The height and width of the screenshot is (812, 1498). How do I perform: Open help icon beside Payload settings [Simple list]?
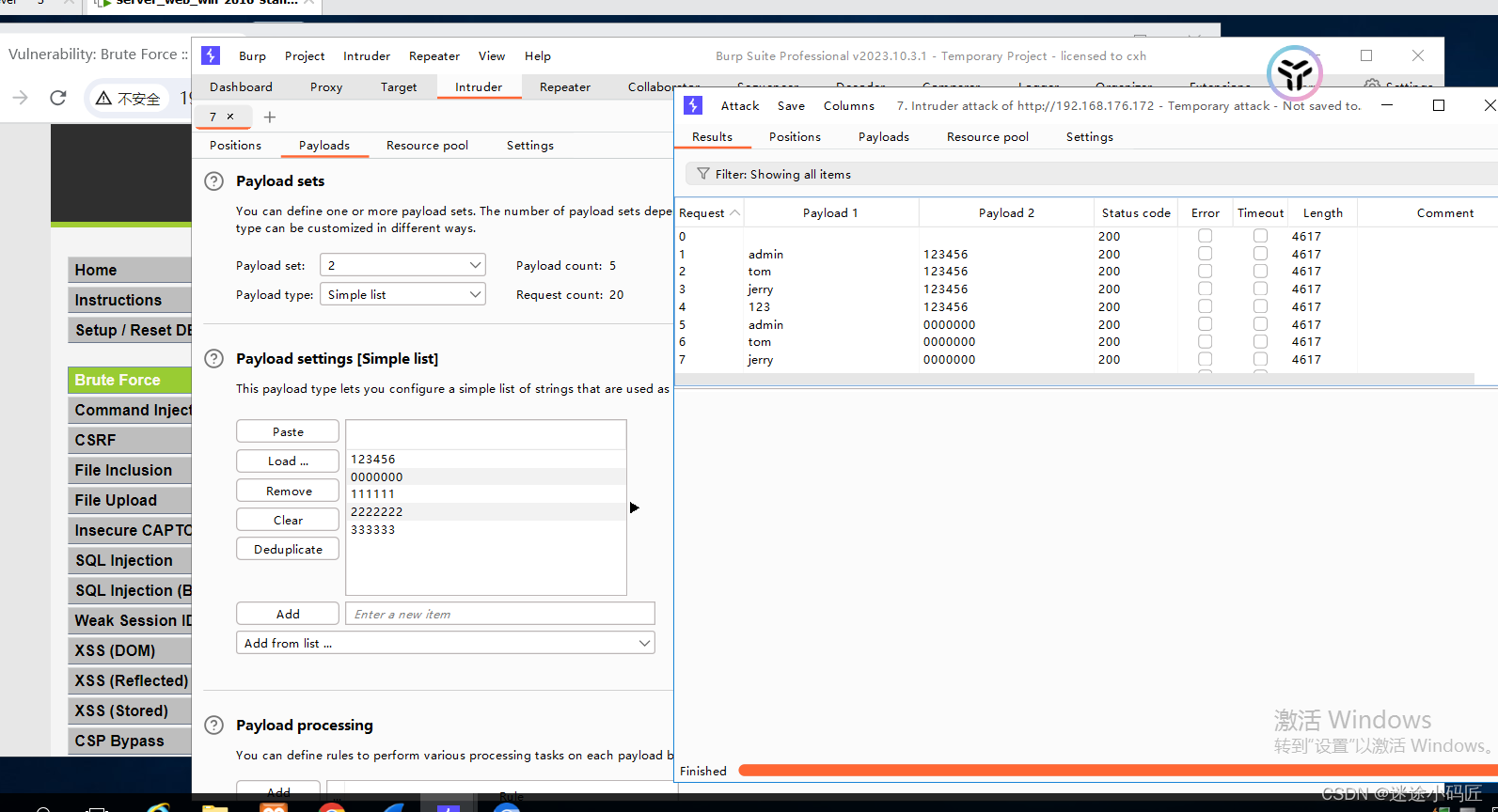tap(214, 358)
